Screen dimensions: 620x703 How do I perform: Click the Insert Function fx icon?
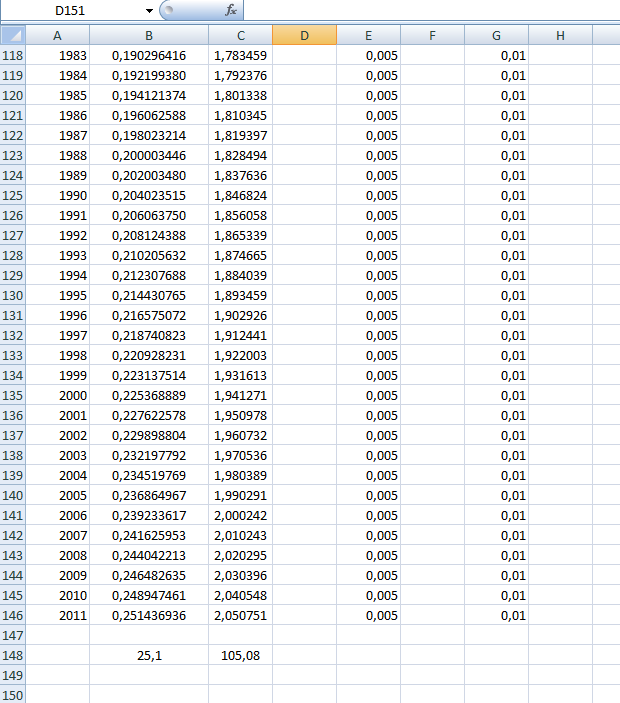pyautogui.click(x=230, y=10)
